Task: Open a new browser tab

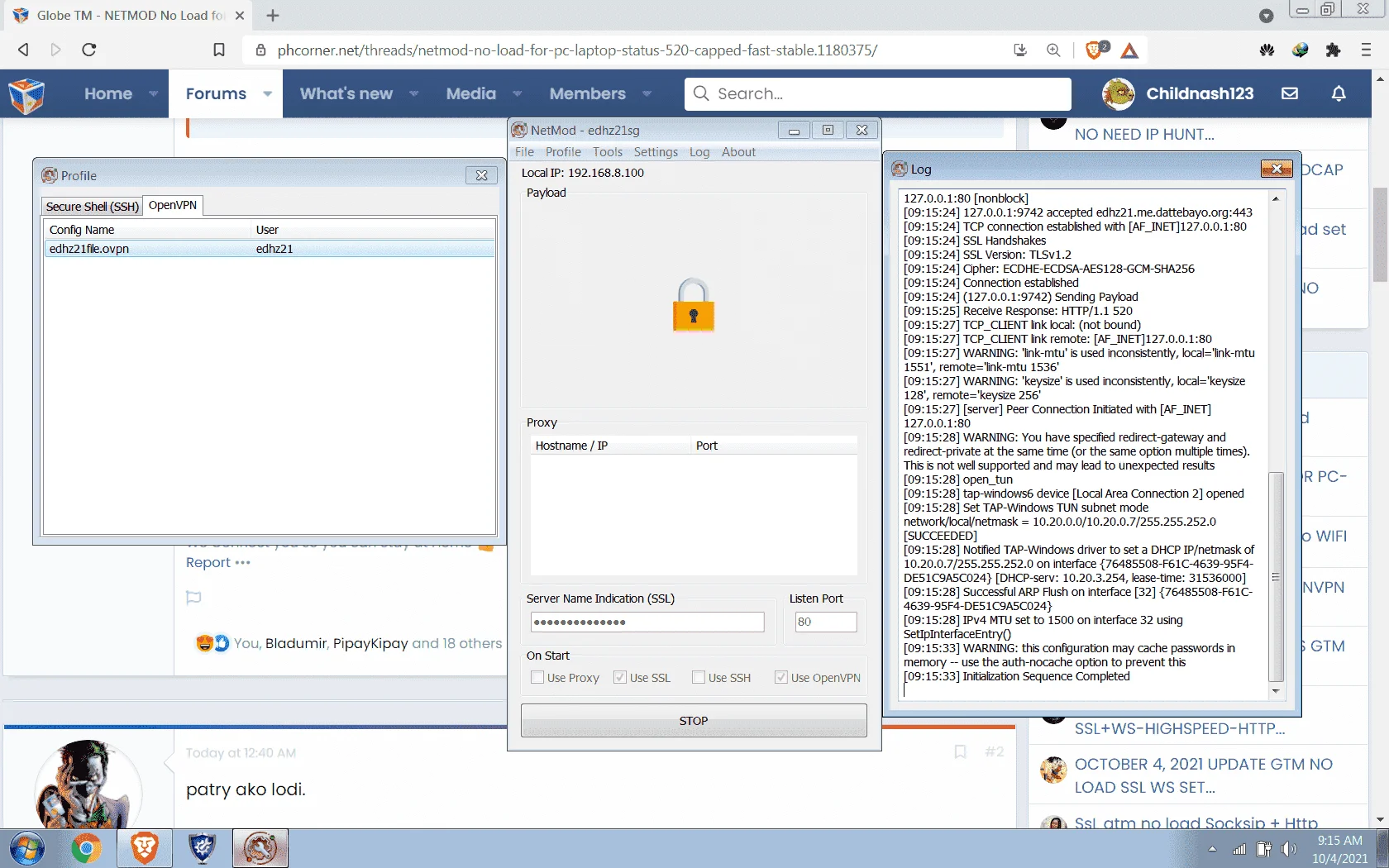Action: [x=273, y=16]
